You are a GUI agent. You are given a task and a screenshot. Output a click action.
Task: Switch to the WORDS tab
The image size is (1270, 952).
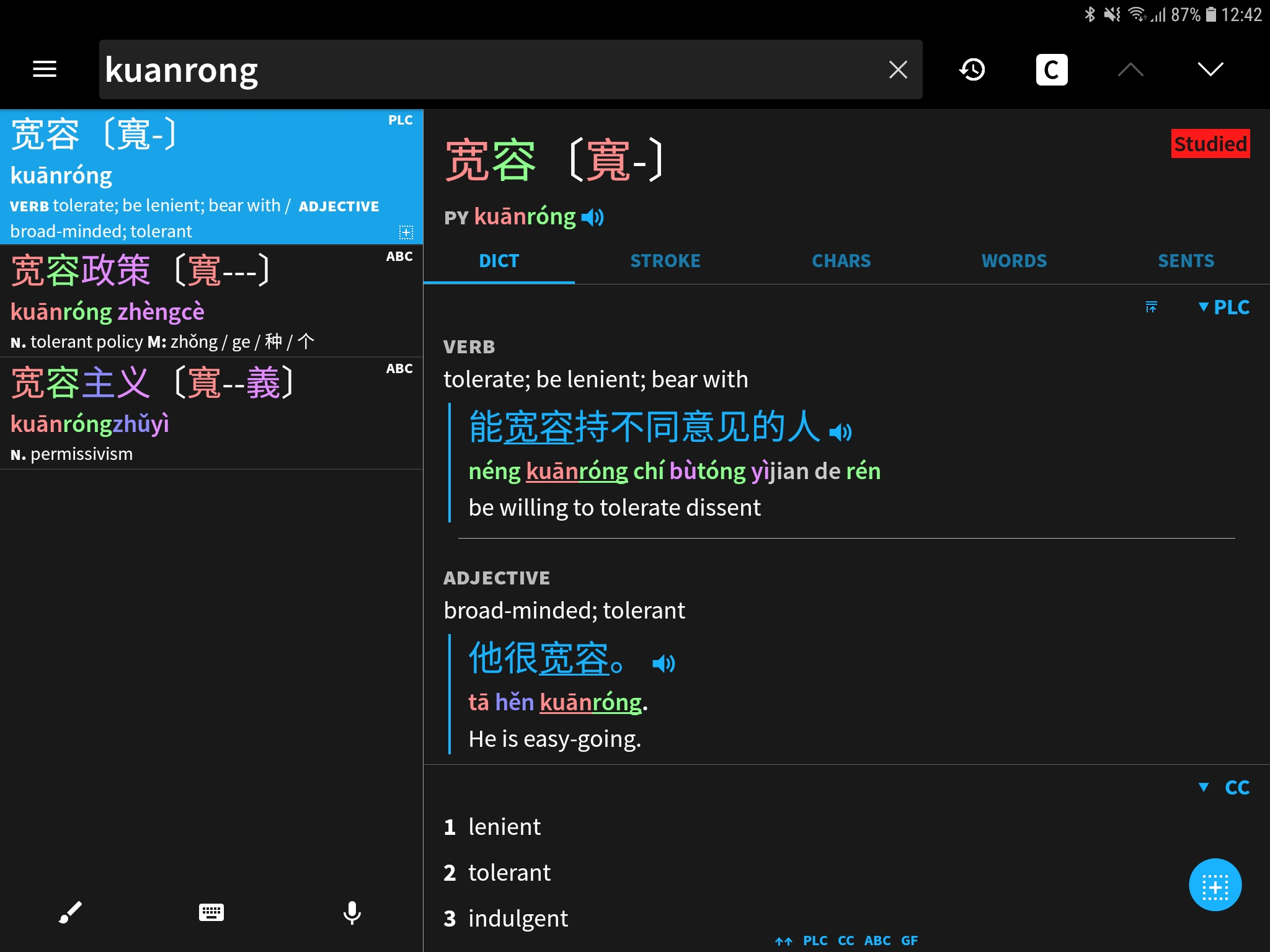[x=1015, y=261]
